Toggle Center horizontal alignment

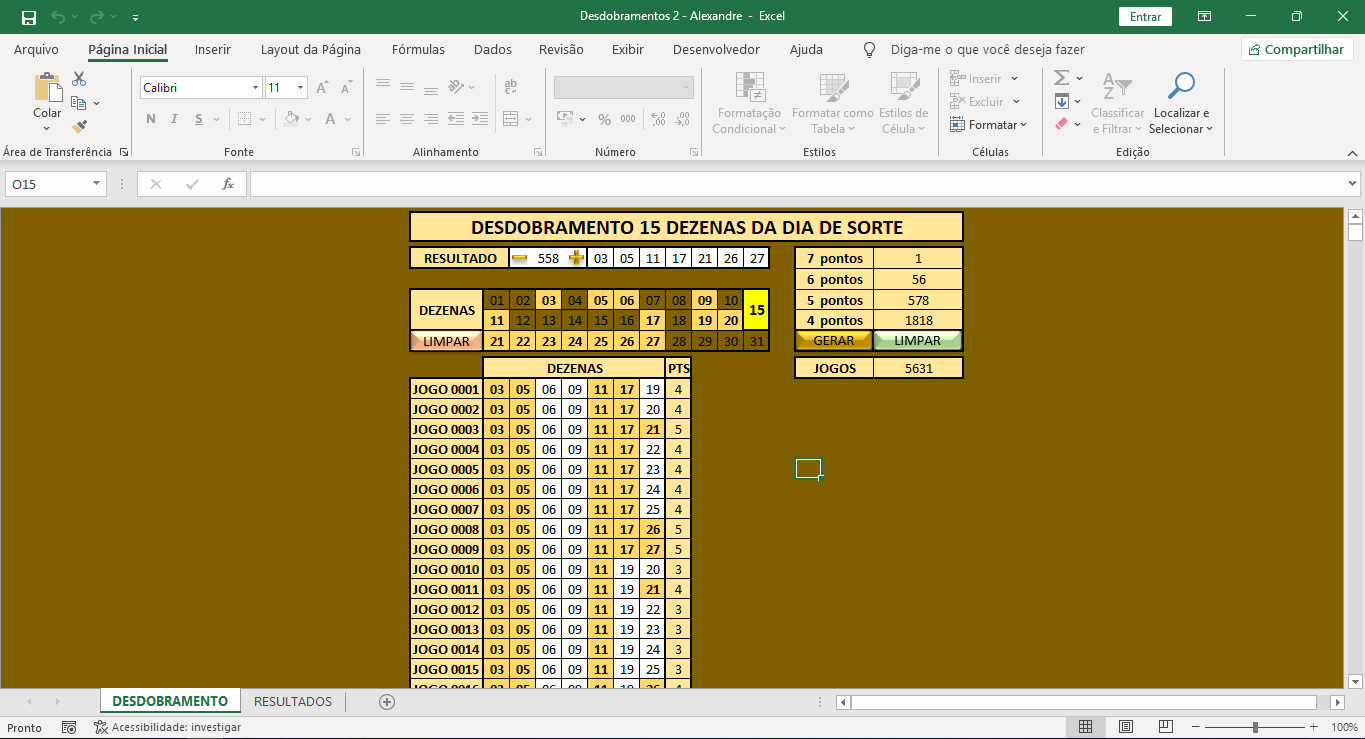[407, 119]
